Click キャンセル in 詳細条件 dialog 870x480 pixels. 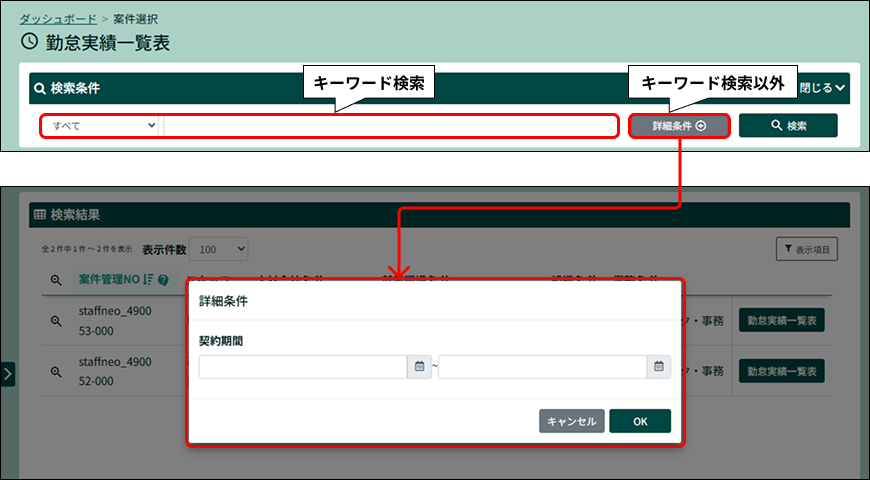point(571,421)
